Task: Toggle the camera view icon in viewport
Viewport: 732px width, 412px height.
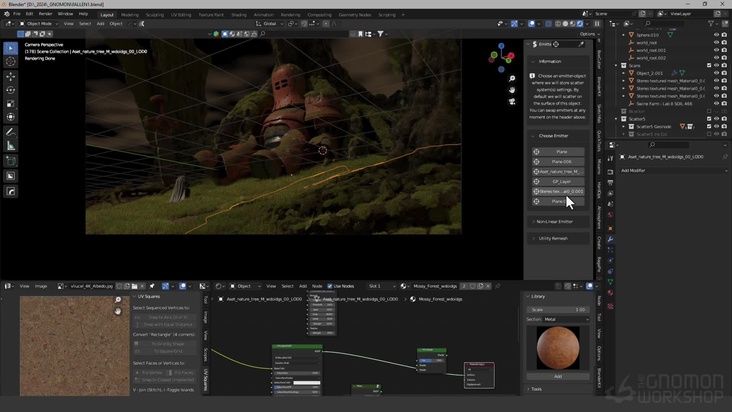Action: pyautogui.click(x=512, y=101)
